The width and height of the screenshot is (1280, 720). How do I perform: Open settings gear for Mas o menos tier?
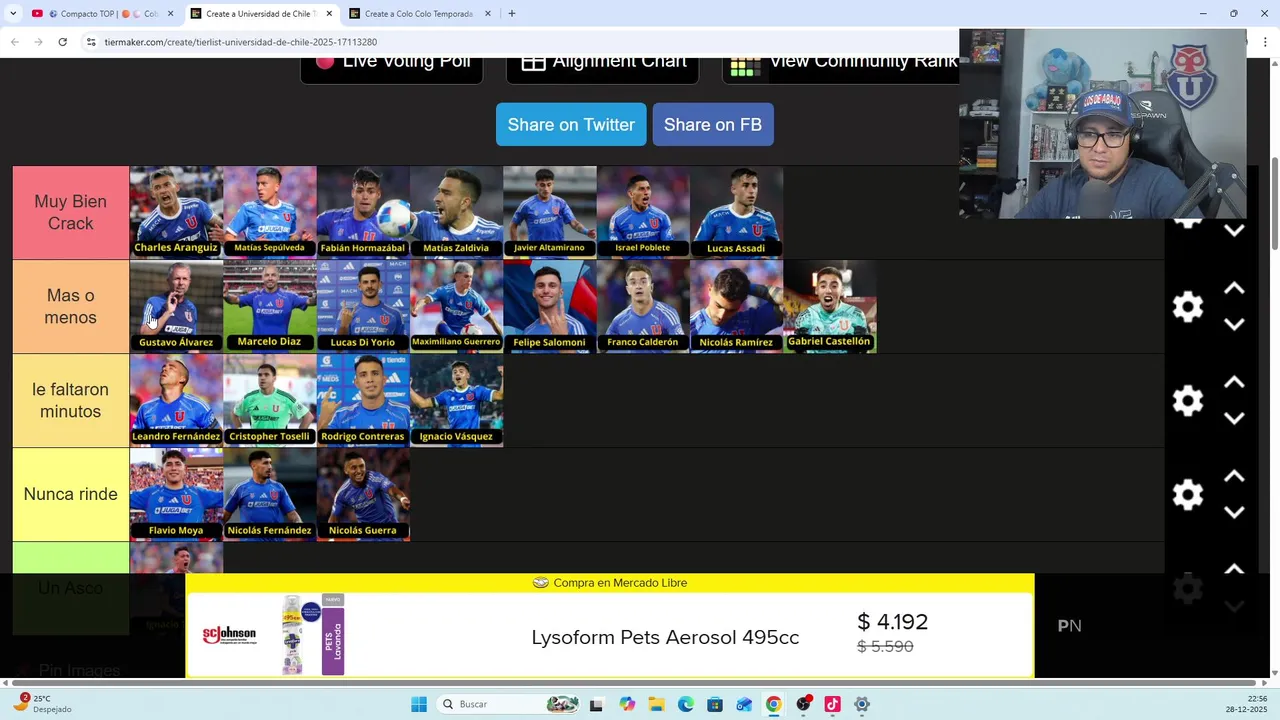1187,307
